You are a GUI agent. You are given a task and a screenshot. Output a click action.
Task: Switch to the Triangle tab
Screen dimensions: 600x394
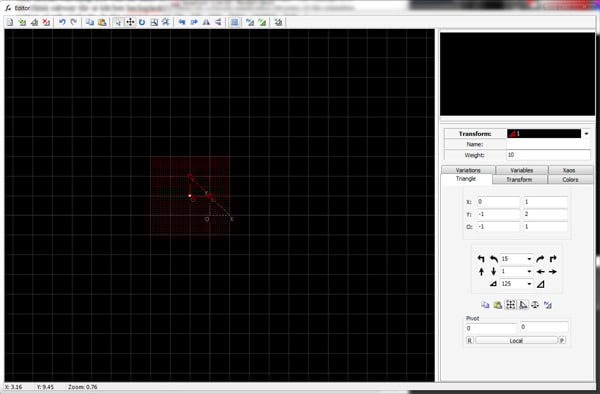466,179
